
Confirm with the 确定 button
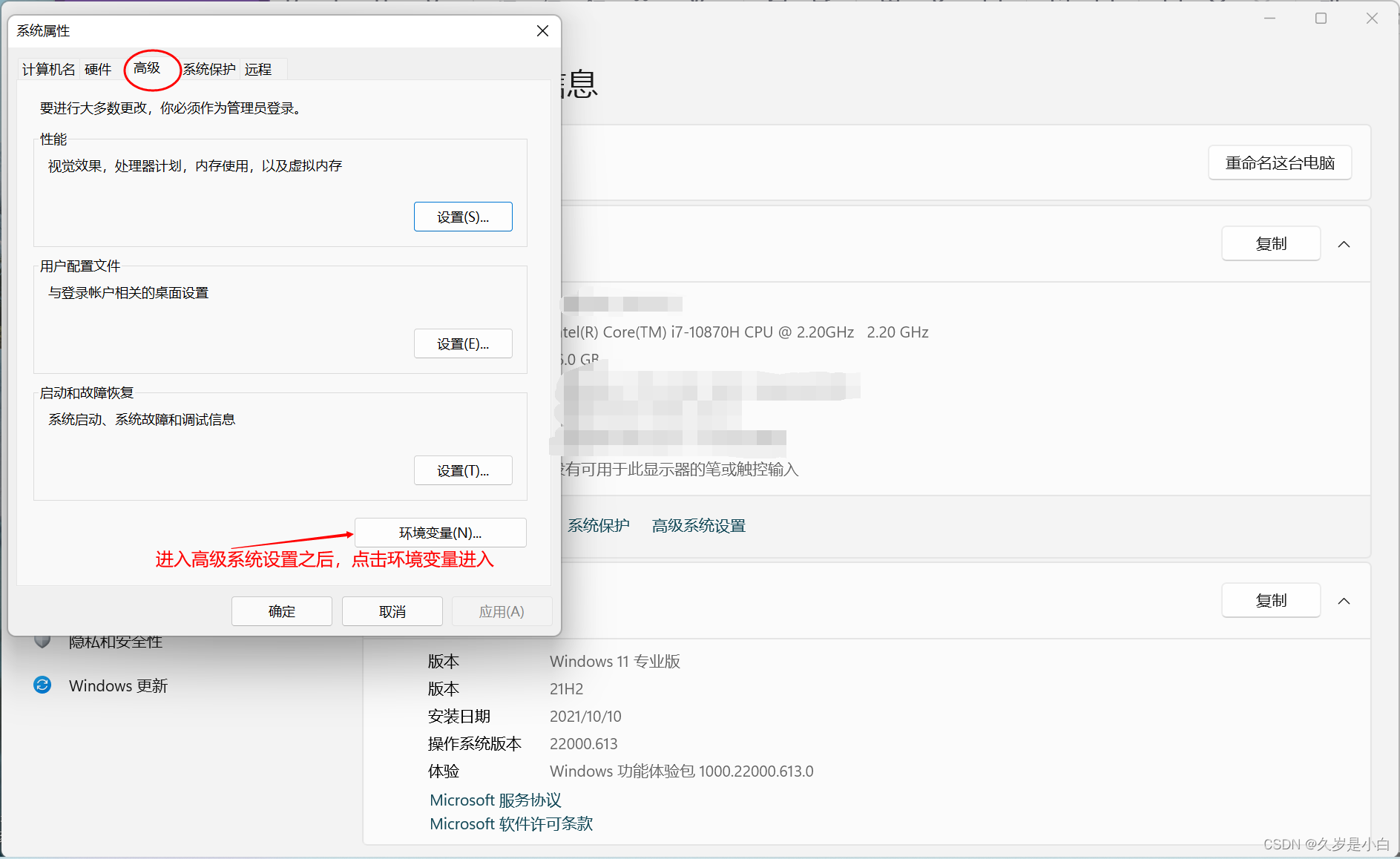click(282, 611)
